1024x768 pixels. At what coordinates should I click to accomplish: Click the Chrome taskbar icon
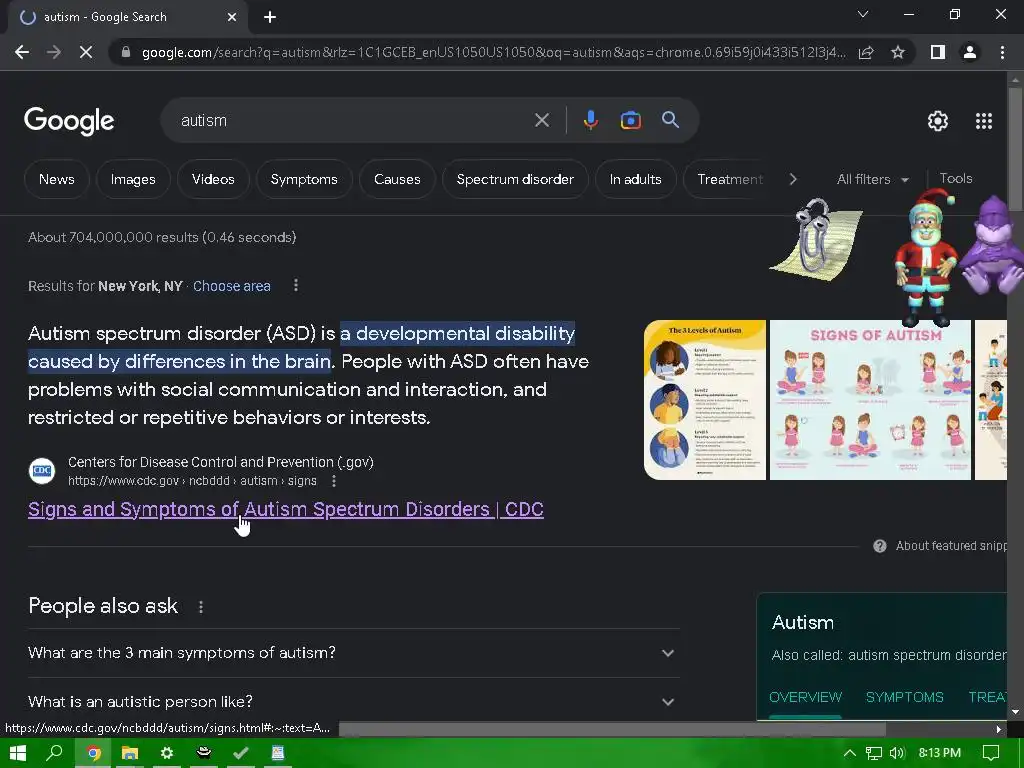(93, 753)
